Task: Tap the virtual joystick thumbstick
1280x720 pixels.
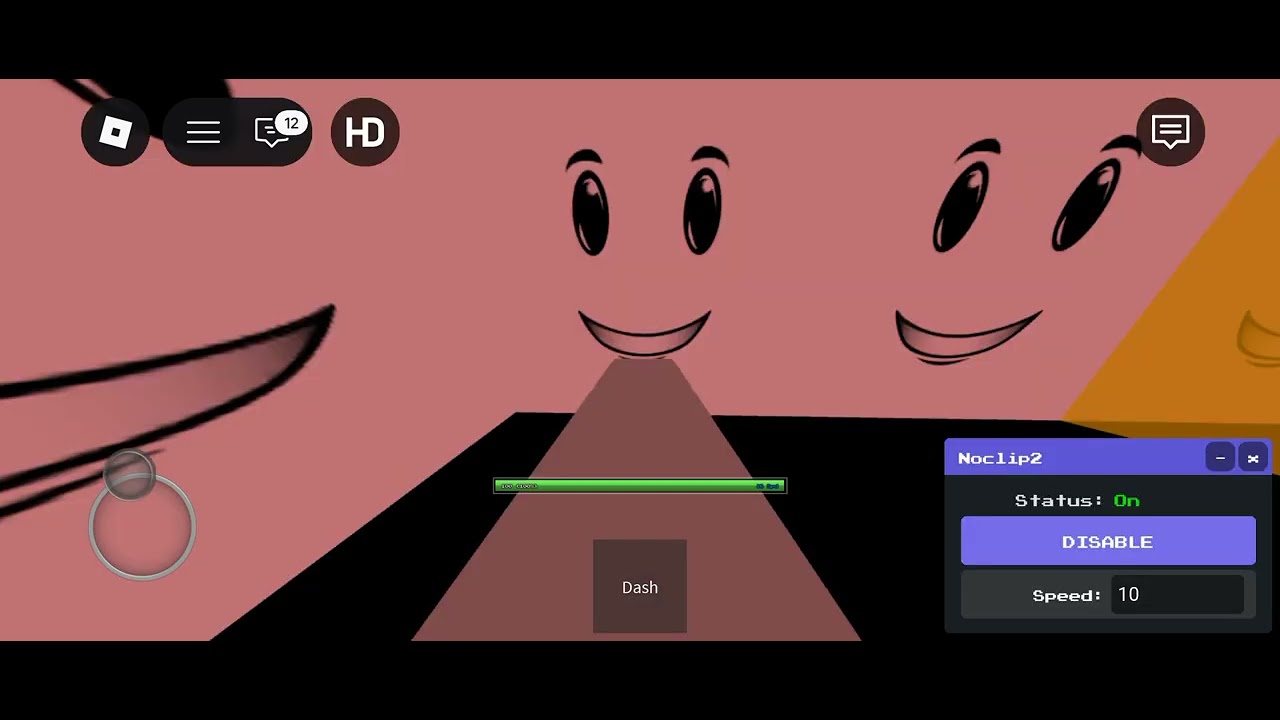Action: (x=130, y=476)
